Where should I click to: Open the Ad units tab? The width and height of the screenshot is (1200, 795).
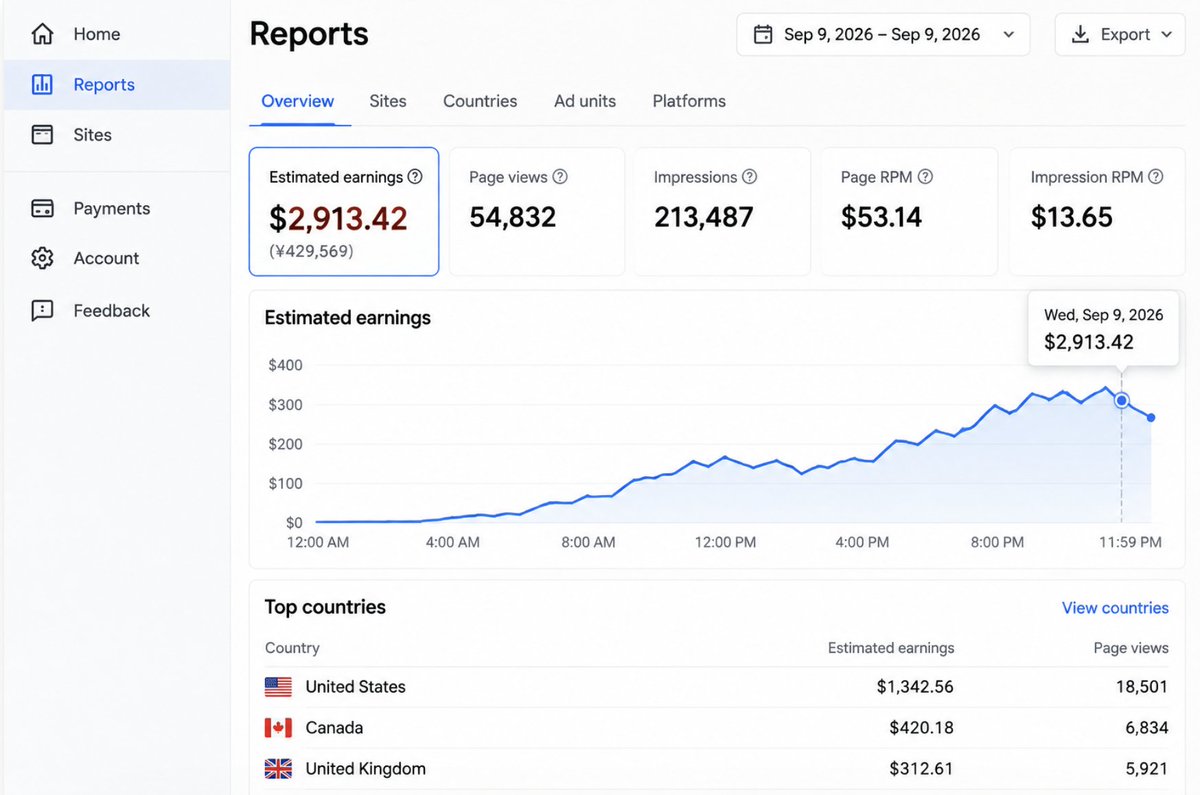pyautogui.click(x=585, y=101)
